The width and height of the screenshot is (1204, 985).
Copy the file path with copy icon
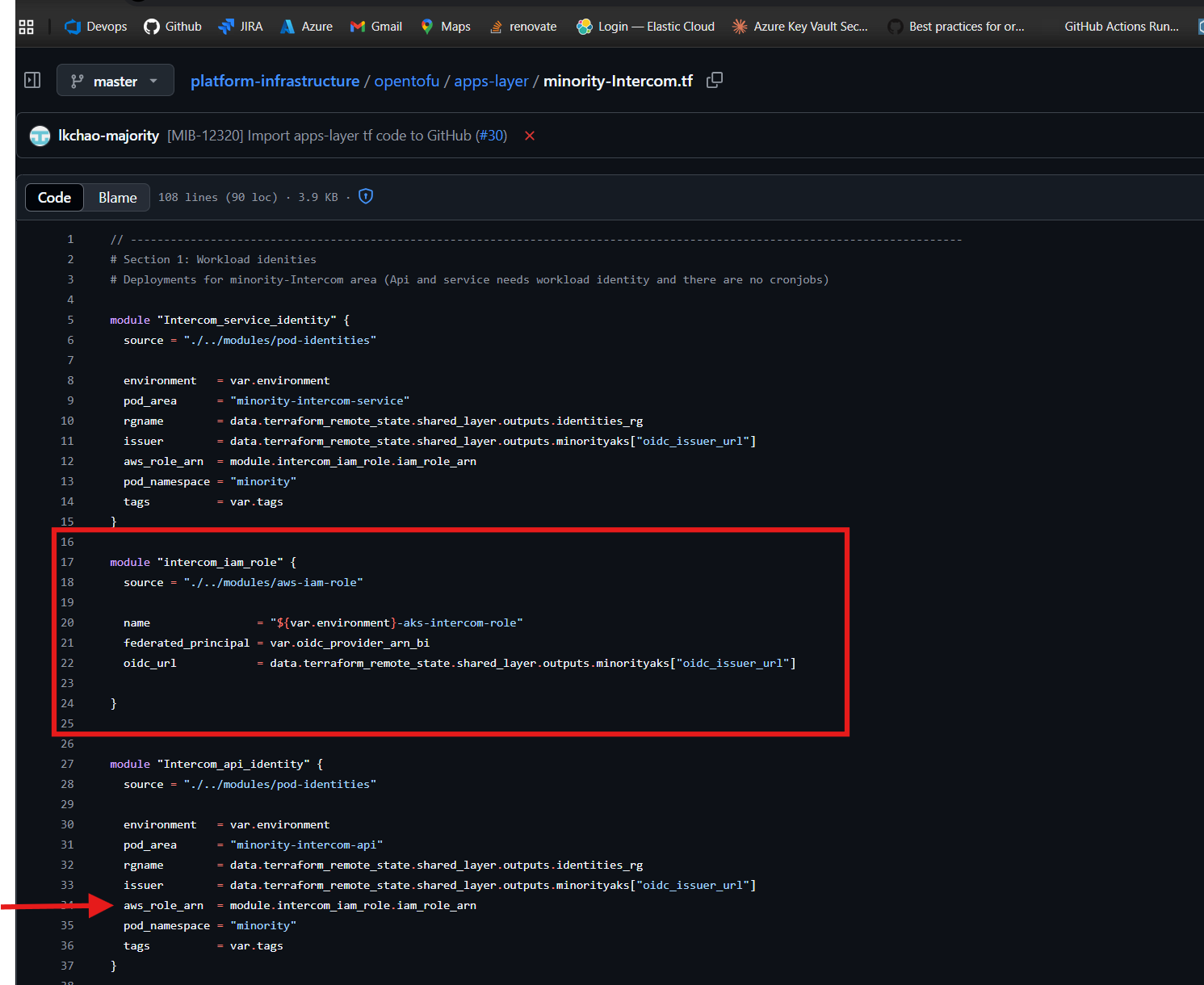(x=715, y=81)
